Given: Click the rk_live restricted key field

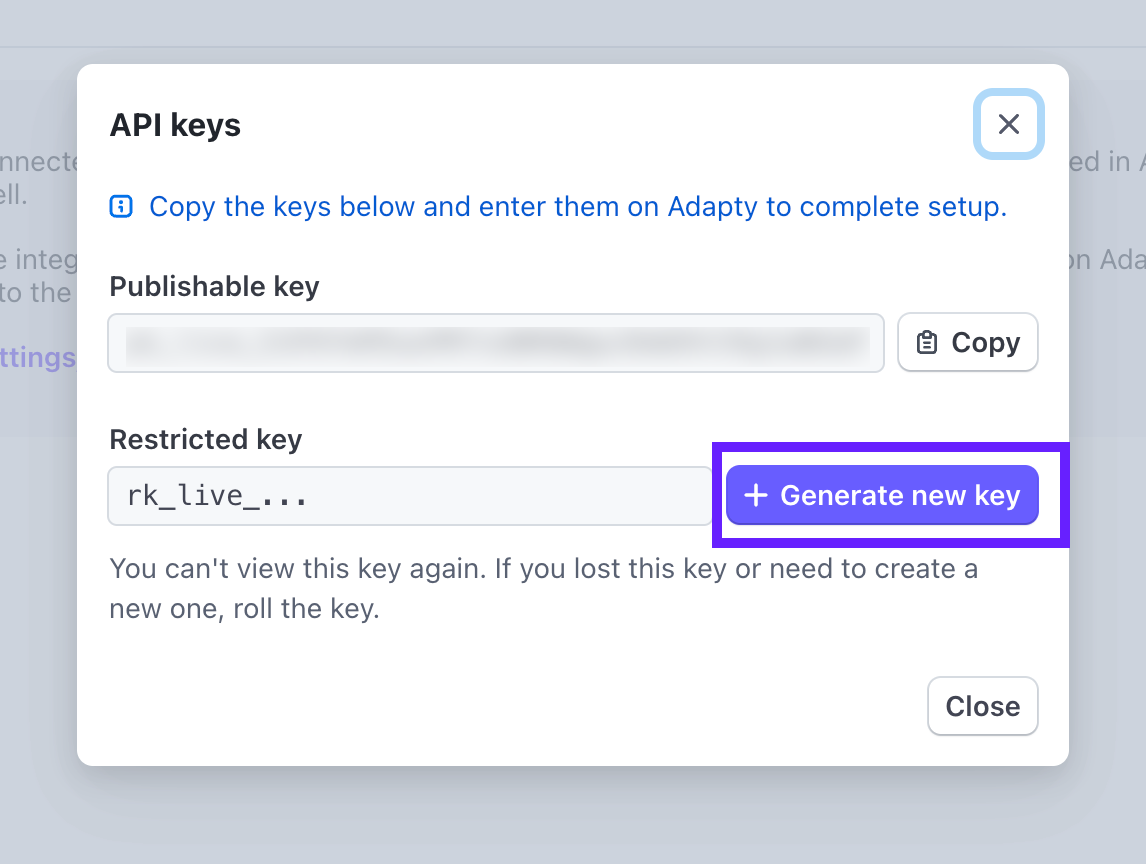Looking at the screenshot, I should [409, 496].
